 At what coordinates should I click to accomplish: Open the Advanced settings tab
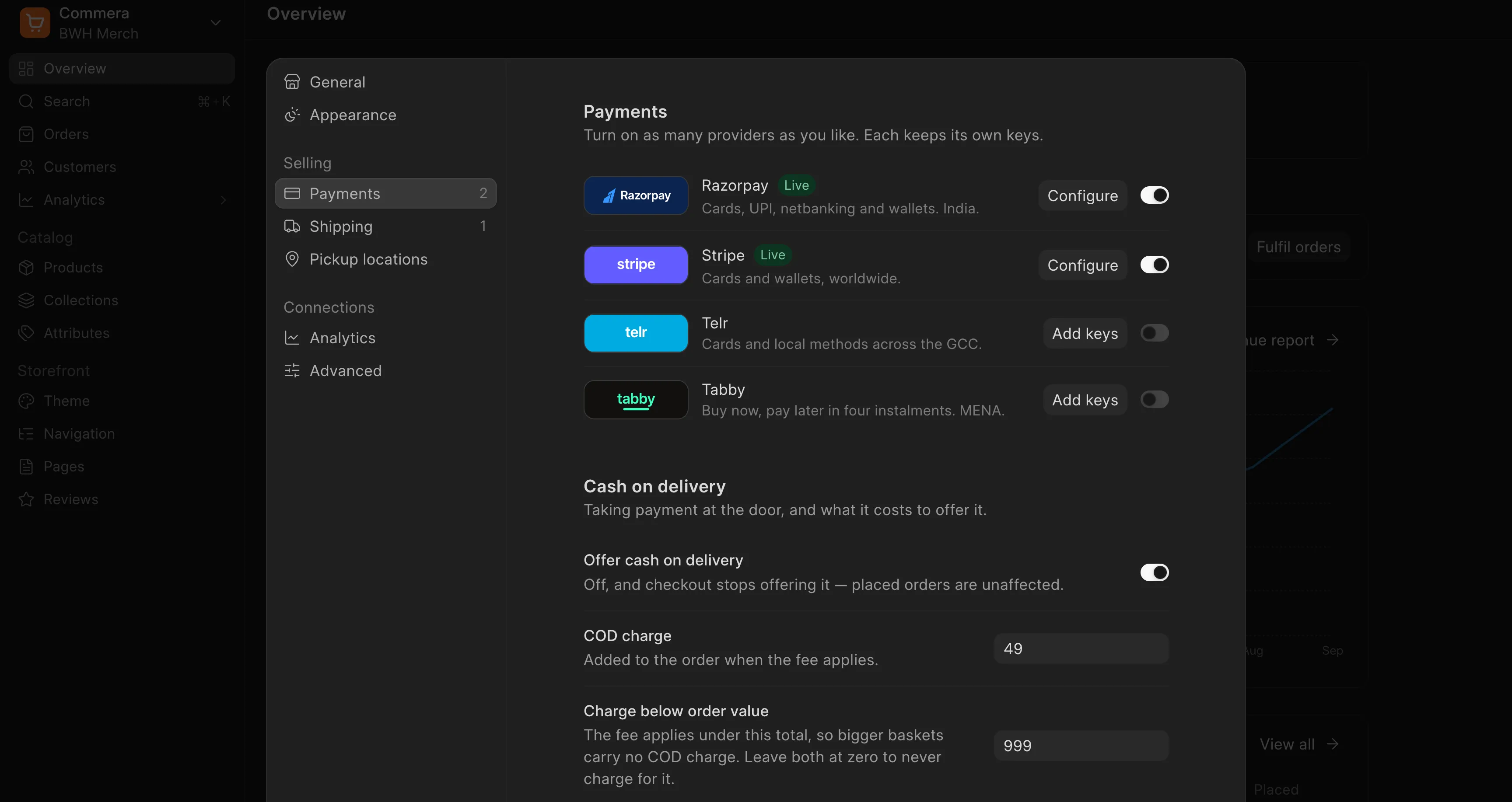coord(385,370)
